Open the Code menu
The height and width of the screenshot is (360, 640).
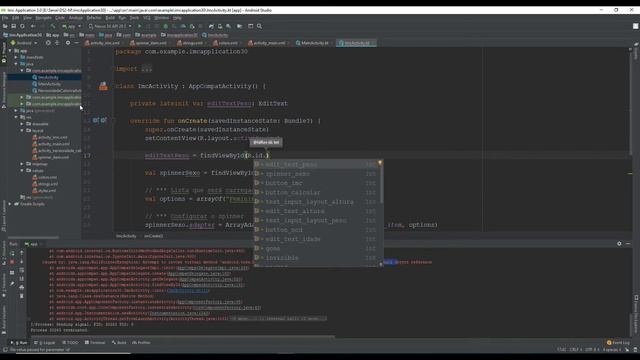click(60, 18)
